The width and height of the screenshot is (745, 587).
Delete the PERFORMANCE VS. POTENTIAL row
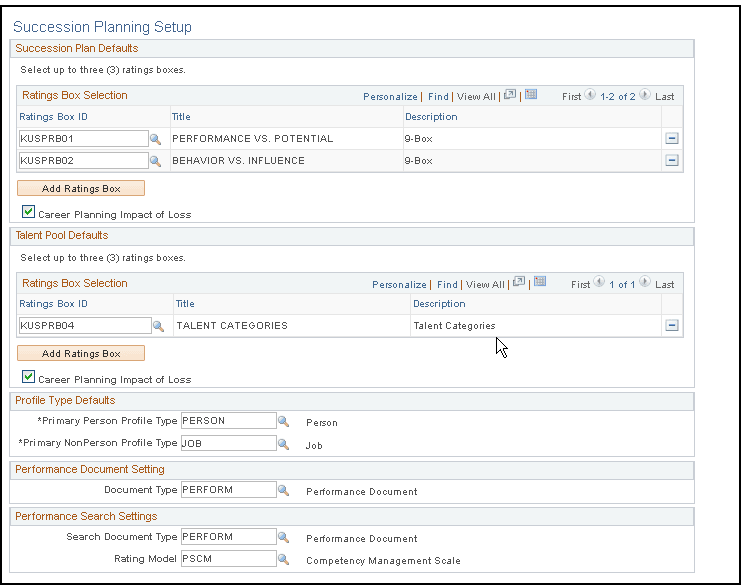click(671, 138)
